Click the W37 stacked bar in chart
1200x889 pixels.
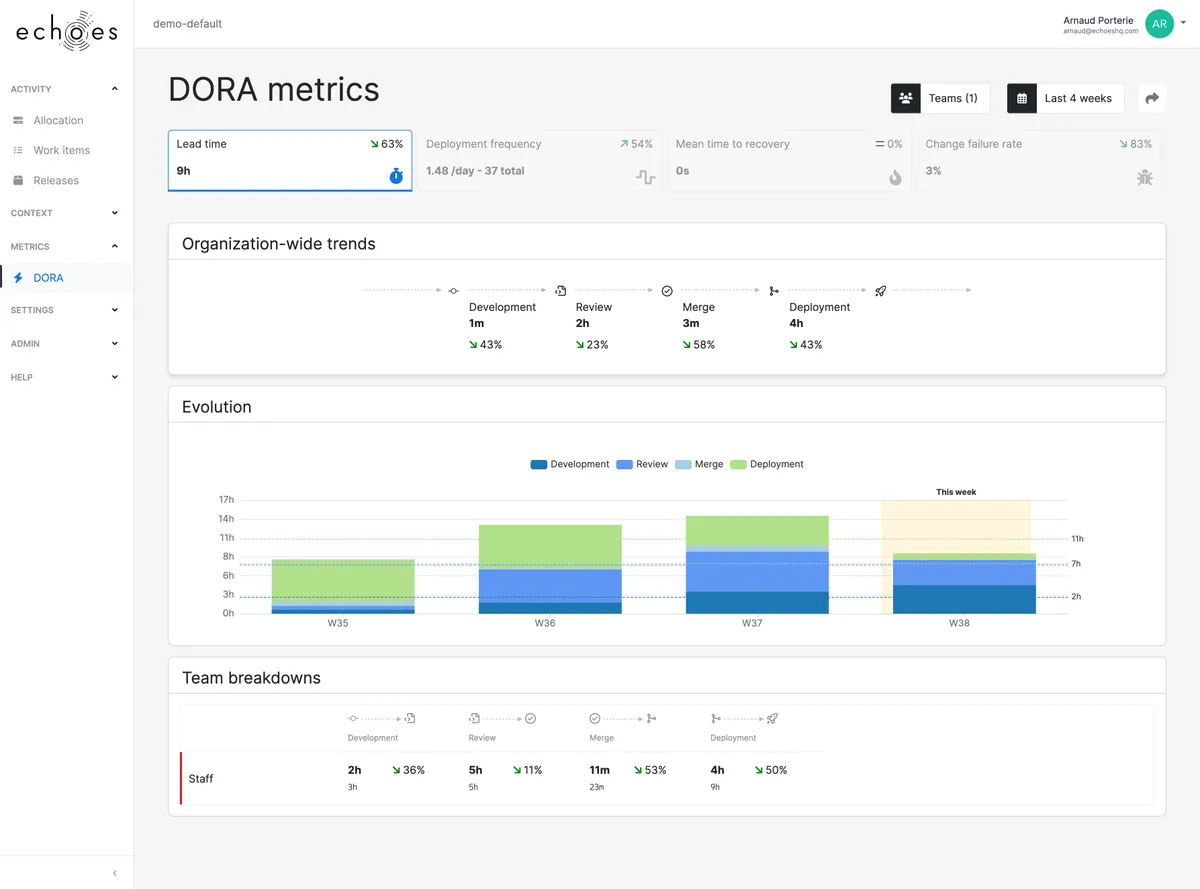click(757, 565)
